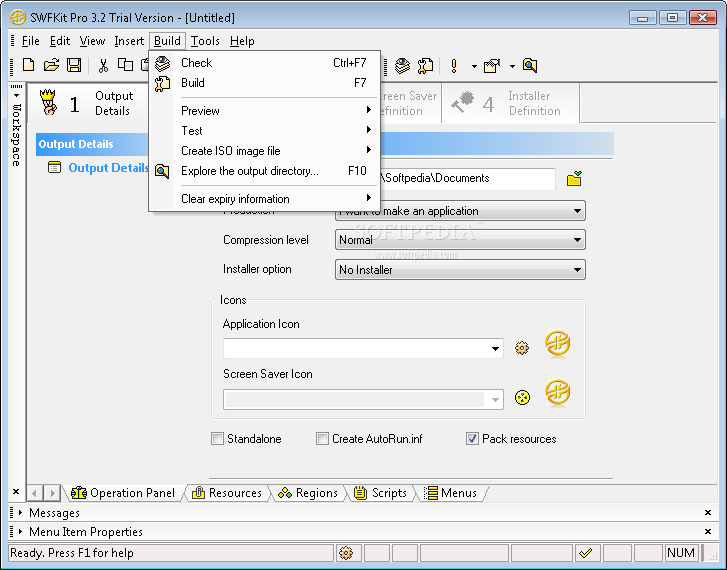The width and height of the screenshot is (727, 570).
Task: Open the File menu
Action: coord(31,41)
